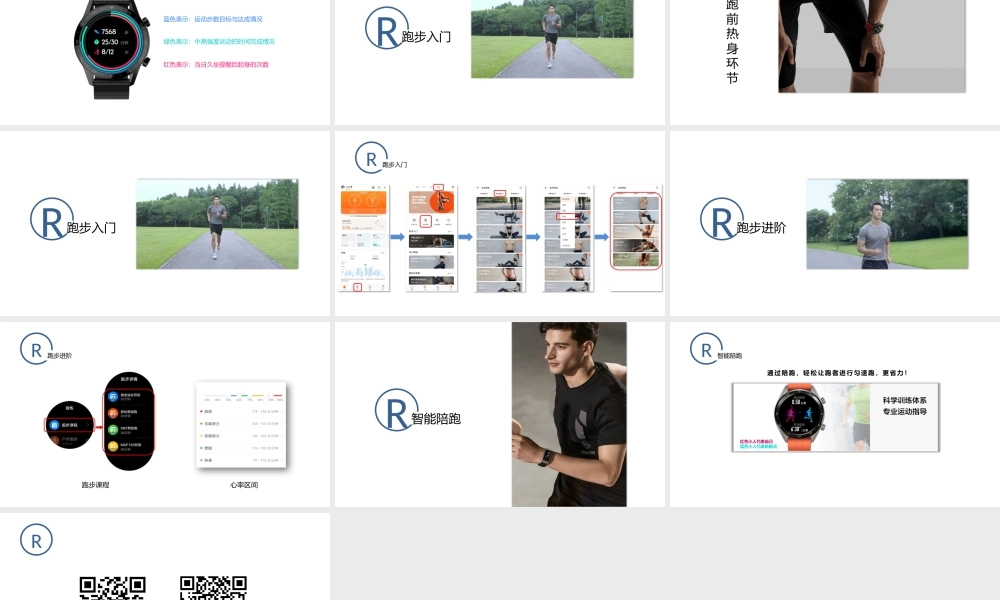Select the last phone screenshot outlined in red
This screenshot has width=1000, height=600.
(x=636, y=232)
